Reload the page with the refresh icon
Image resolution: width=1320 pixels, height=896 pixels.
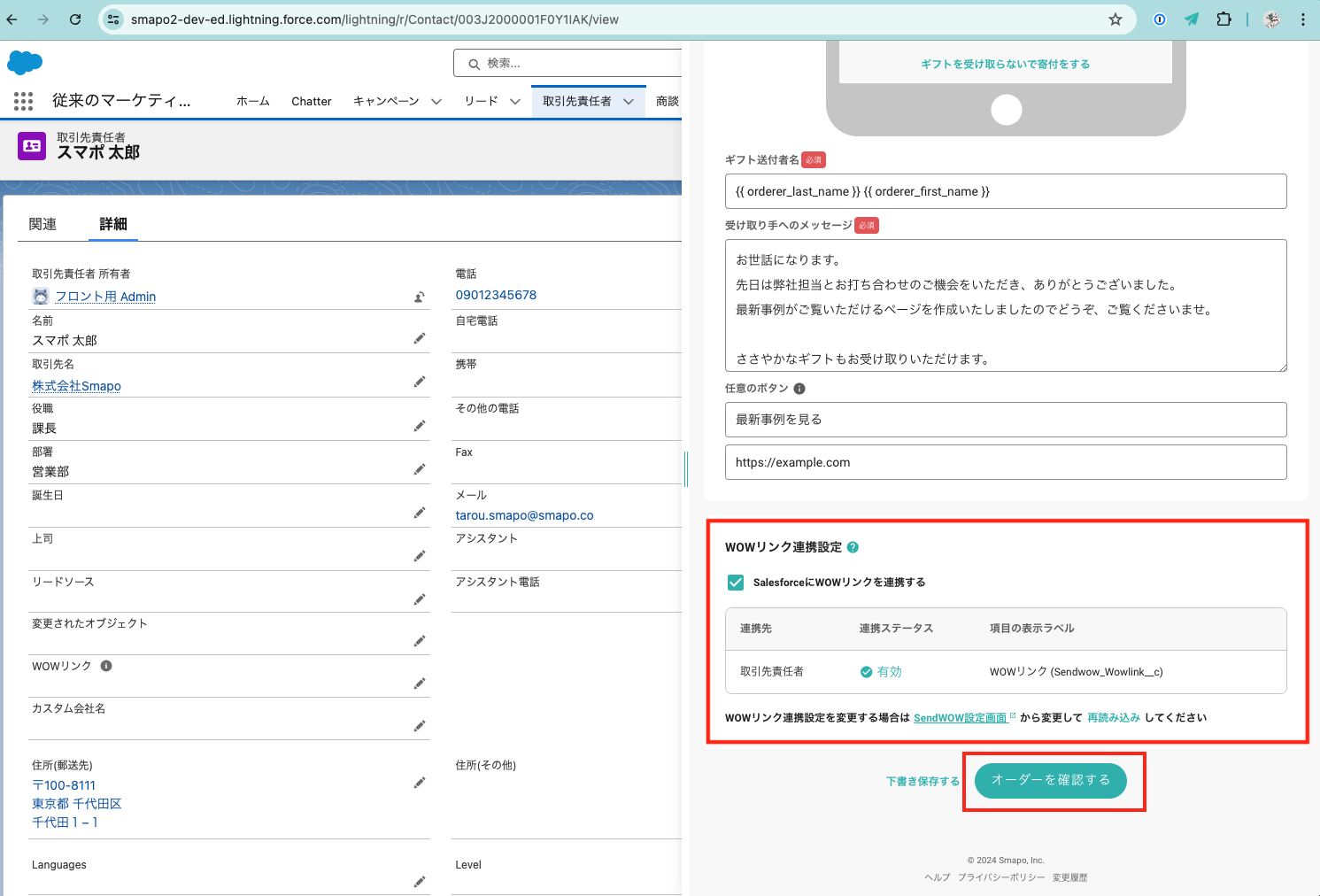click(x=75, y=19)
